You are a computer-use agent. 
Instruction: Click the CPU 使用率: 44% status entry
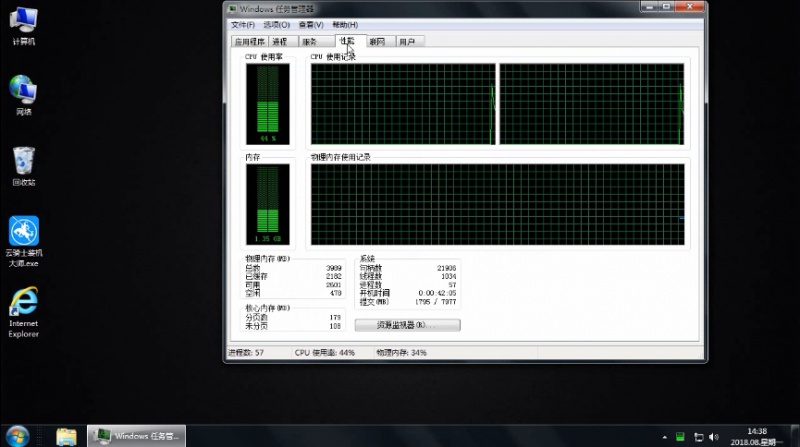tap(324, 353)
